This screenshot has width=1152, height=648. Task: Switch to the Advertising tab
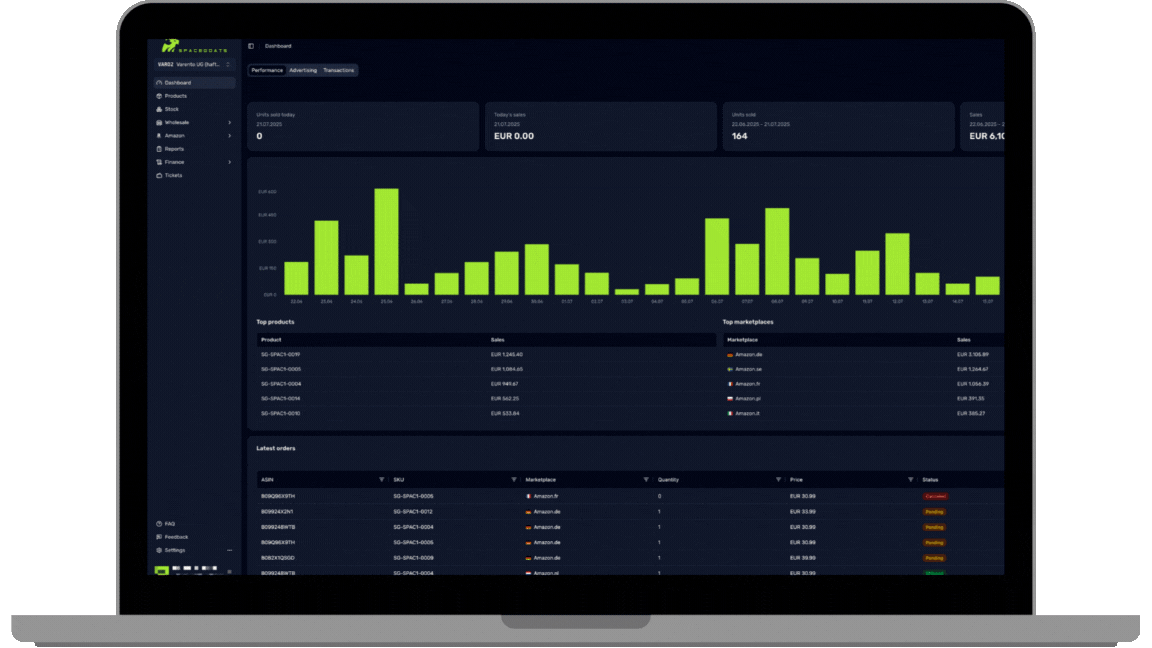click(x=303, y=70)
